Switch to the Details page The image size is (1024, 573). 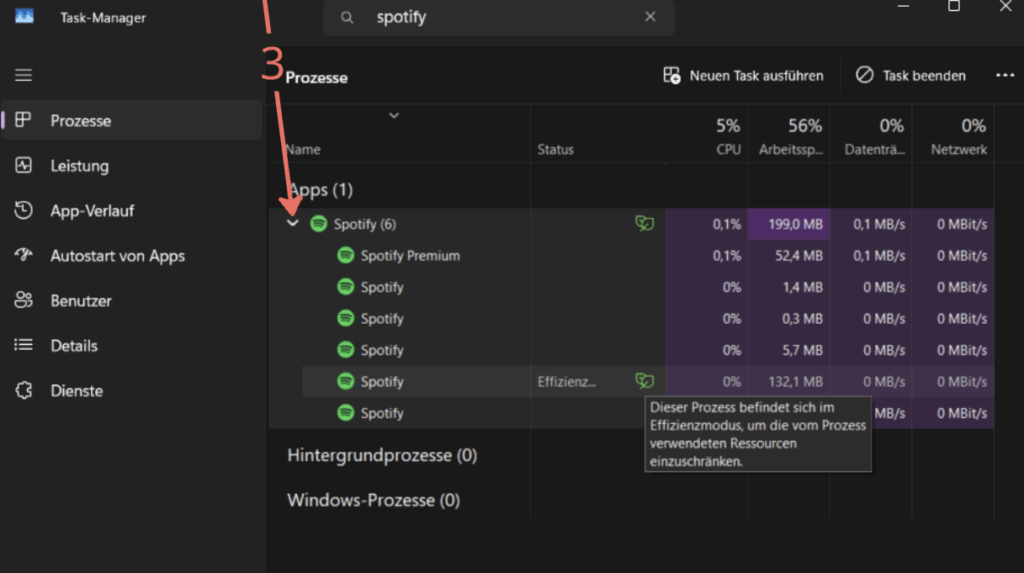[131, 346]
